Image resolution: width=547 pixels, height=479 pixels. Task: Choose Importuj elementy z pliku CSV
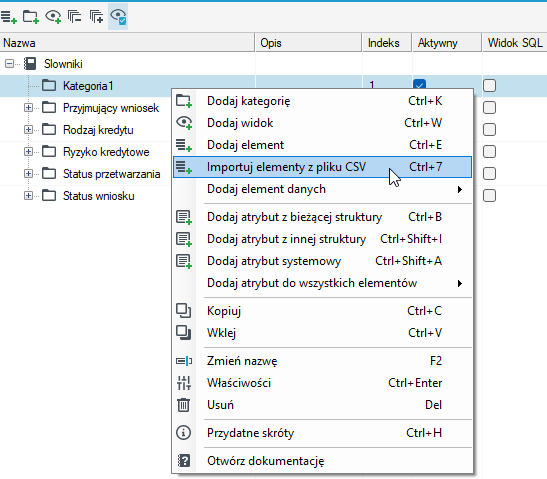(x=322, y=167)
